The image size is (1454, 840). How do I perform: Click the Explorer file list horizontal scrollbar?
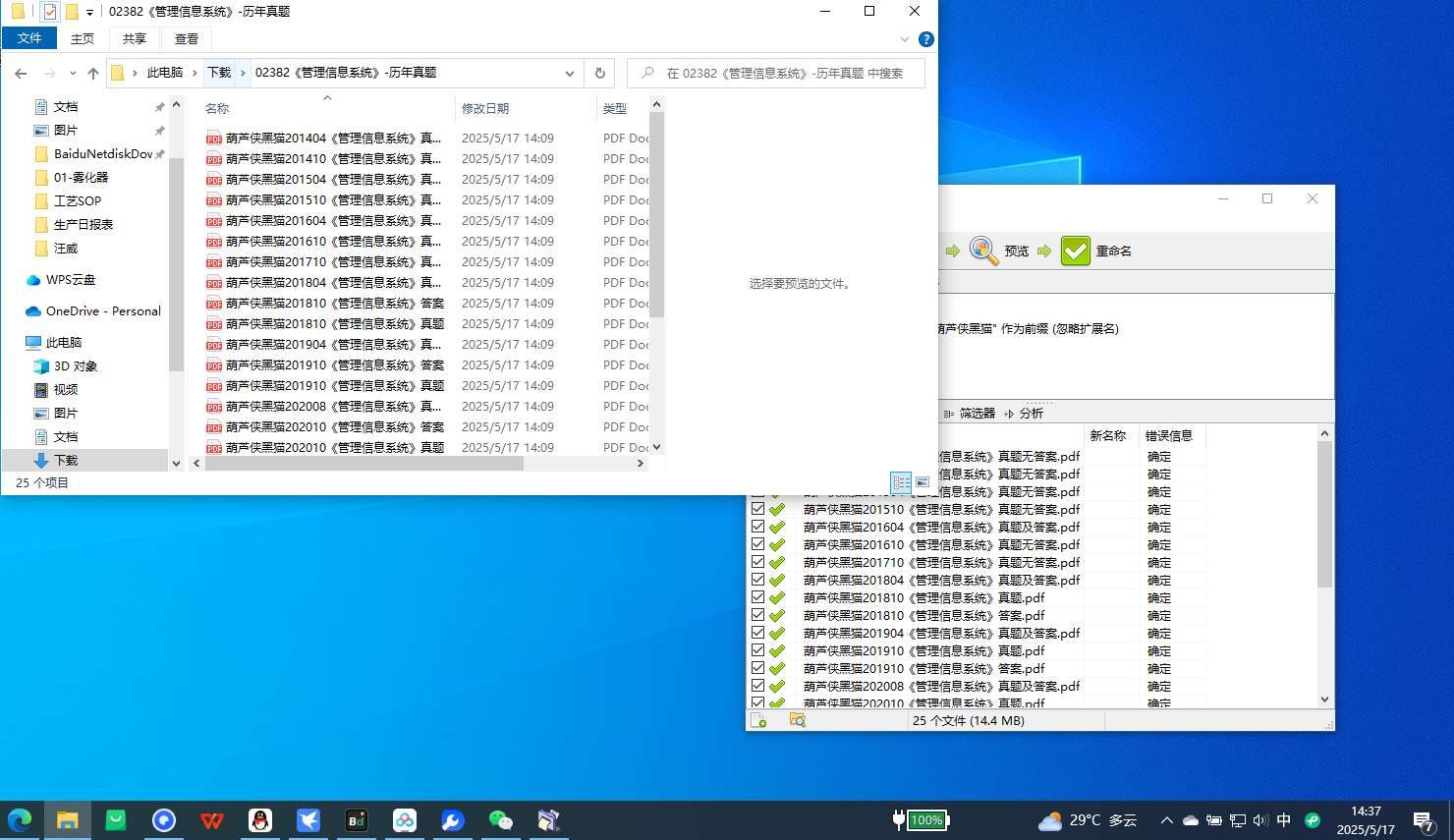coord(363,464)
